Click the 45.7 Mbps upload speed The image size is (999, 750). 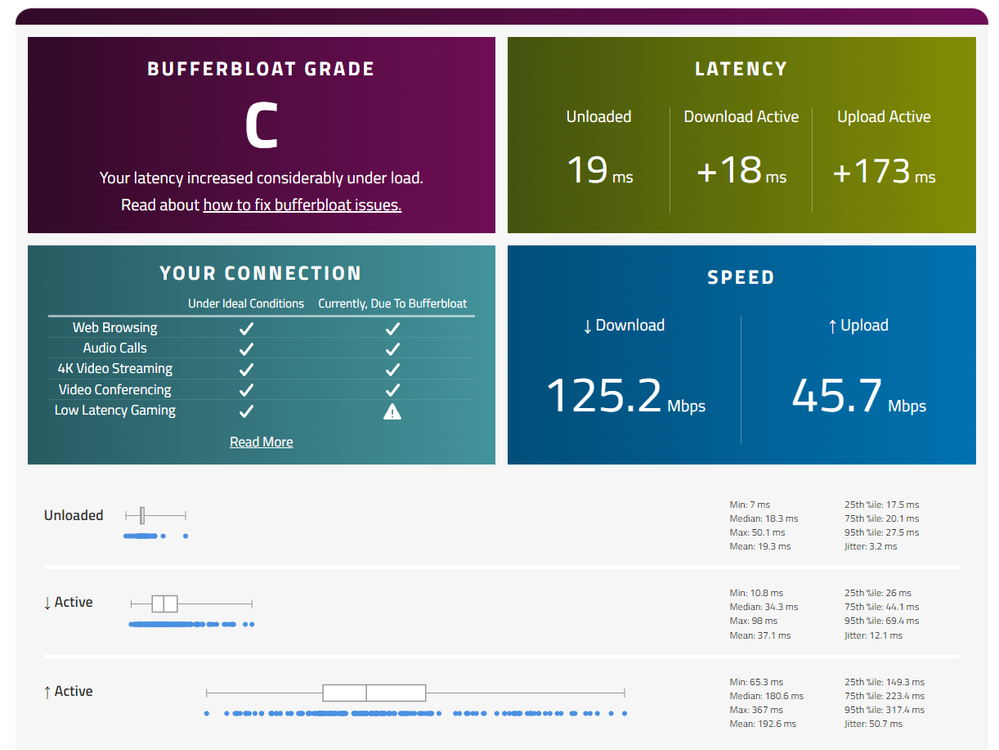[x=859, y=396]
